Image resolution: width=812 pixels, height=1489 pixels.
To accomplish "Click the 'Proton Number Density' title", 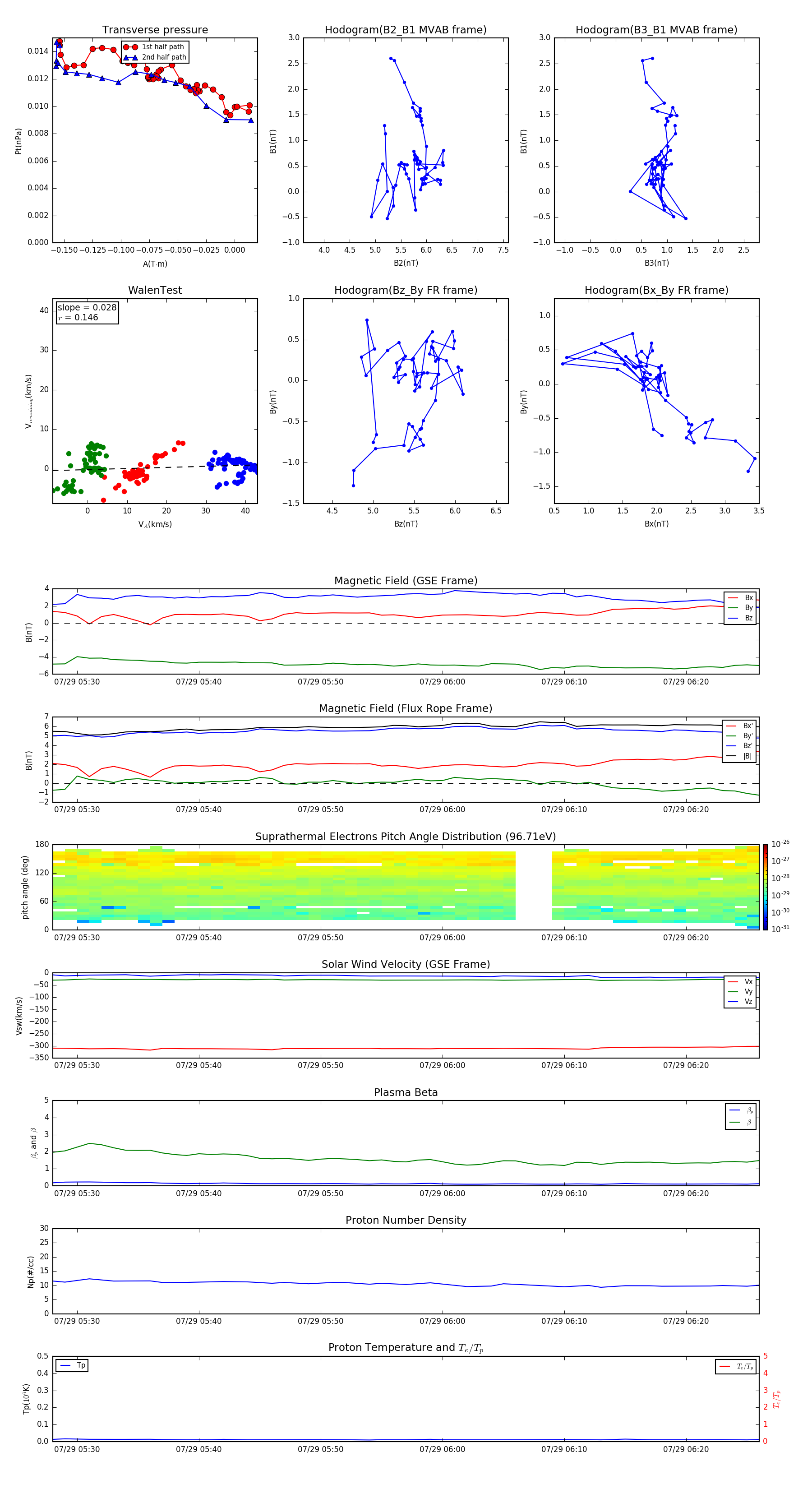I will tap(406, 1221).
